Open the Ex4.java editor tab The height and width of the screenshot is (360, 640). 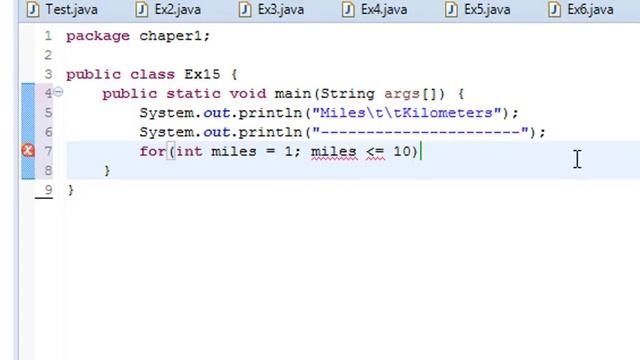(x=375, y=9)
